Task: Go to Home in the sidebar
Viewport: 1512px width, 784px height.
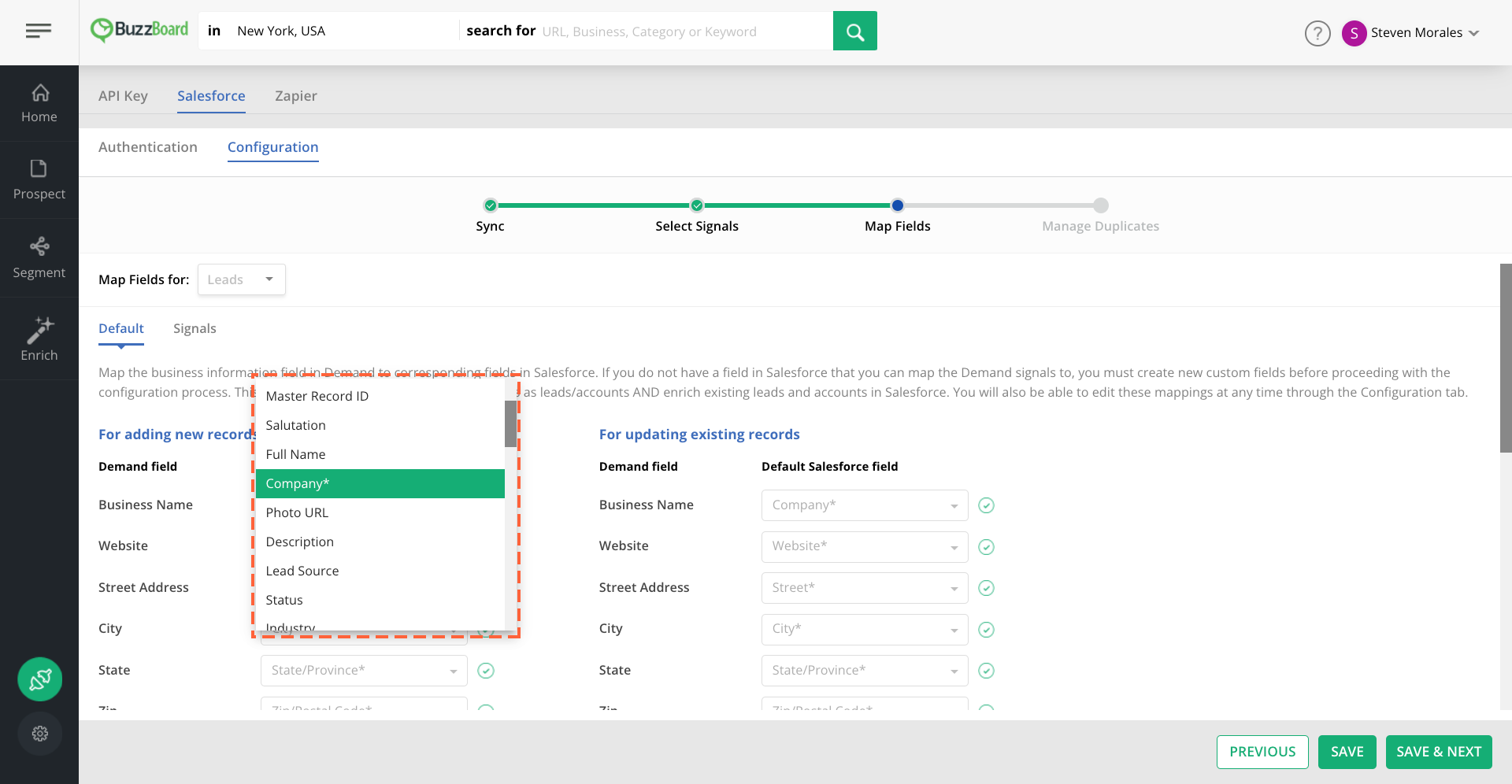Action: [x=39, y=103]
